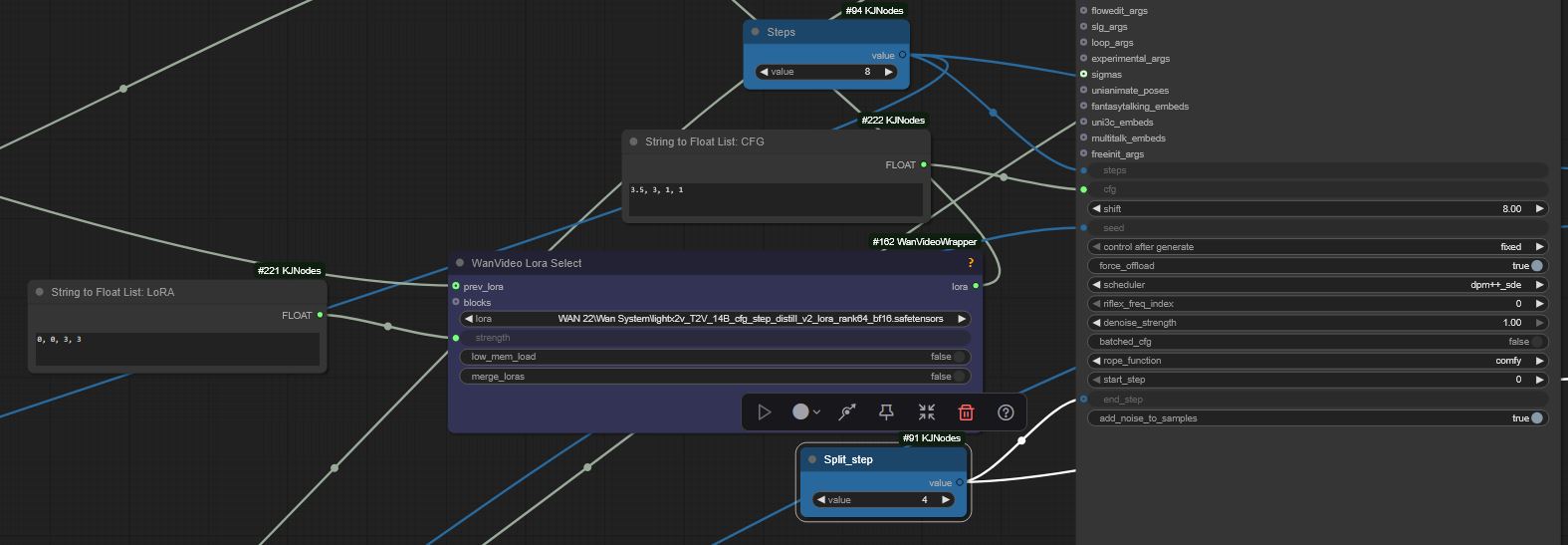Image resolution: width=1568 pixels, height=545 pixels.
Task: Click FLOAT output port on LoRA list node
Action: pos(320,315)
